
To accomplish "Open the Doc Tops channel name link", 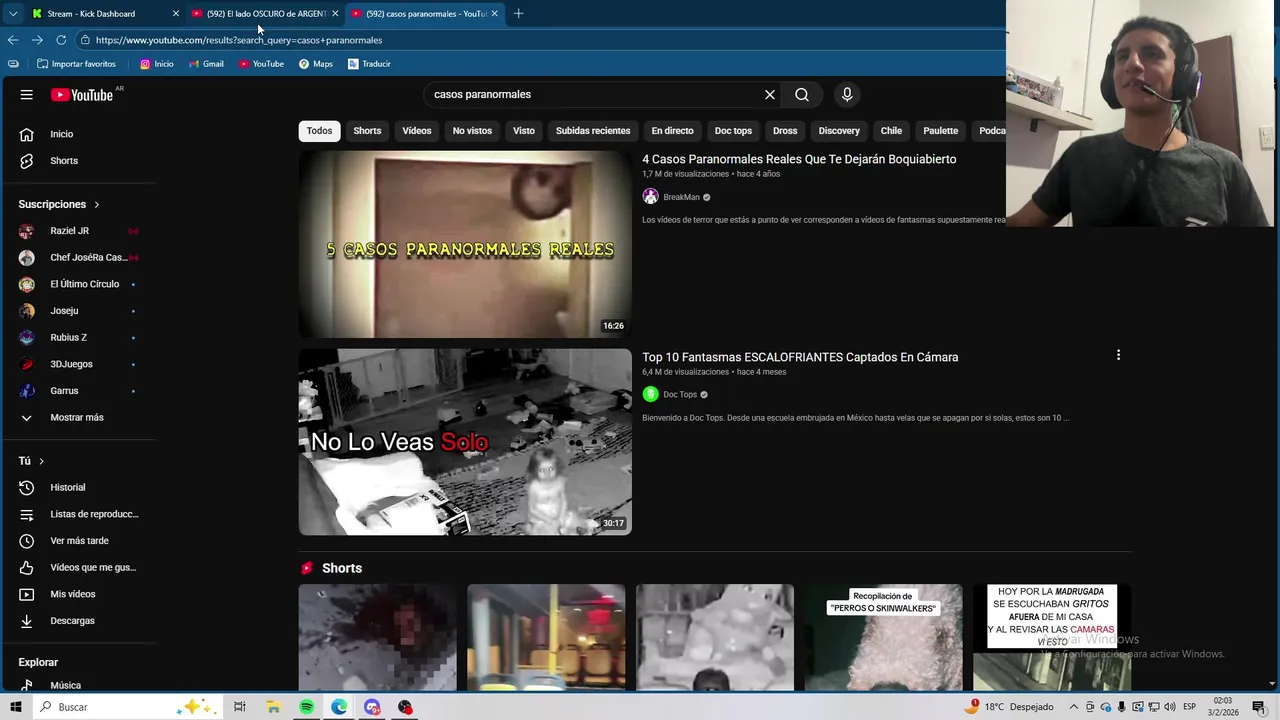I will click(x=680, y=394).
